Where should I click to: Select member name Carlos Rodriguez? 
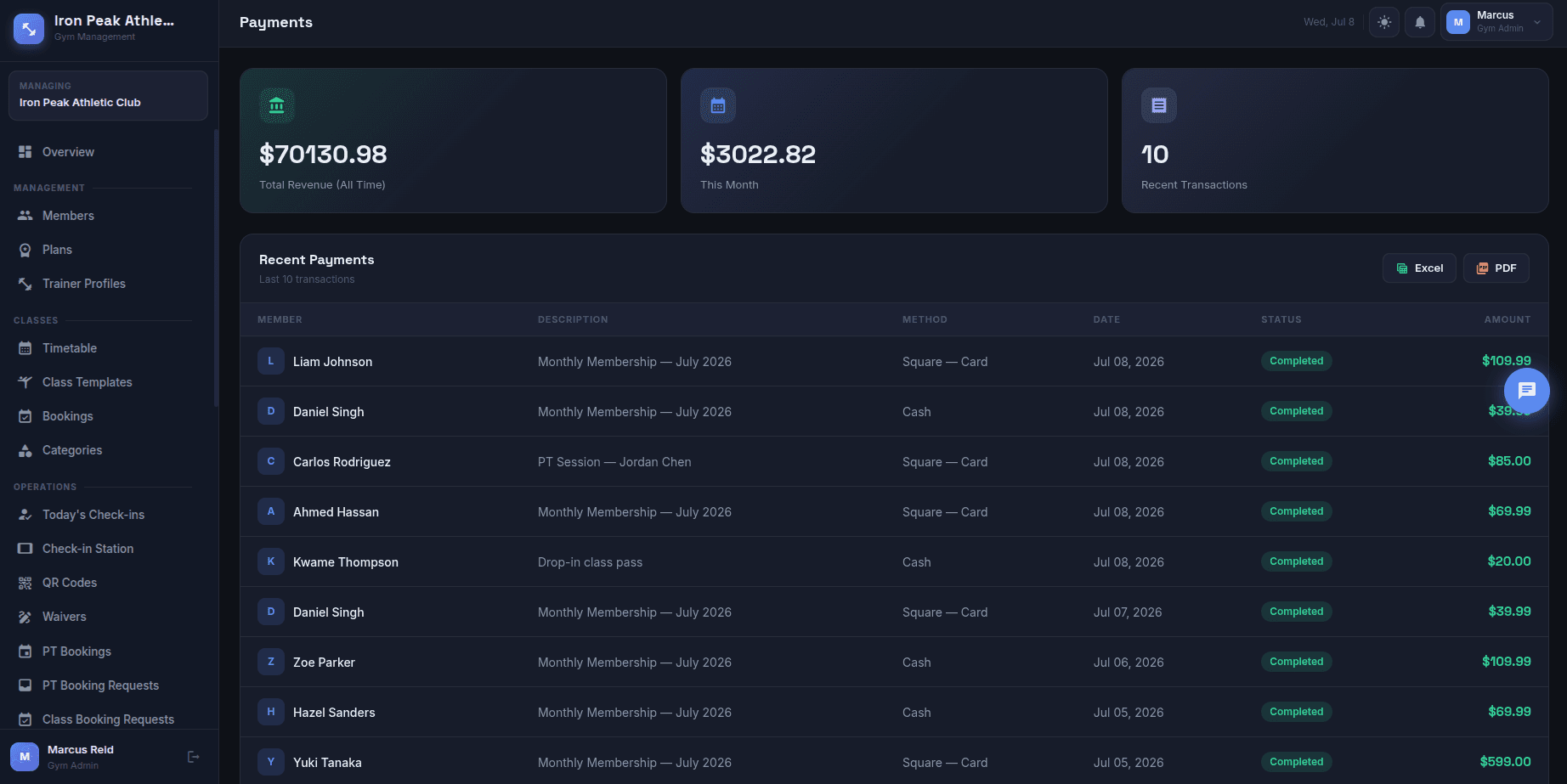pos(342,462)
